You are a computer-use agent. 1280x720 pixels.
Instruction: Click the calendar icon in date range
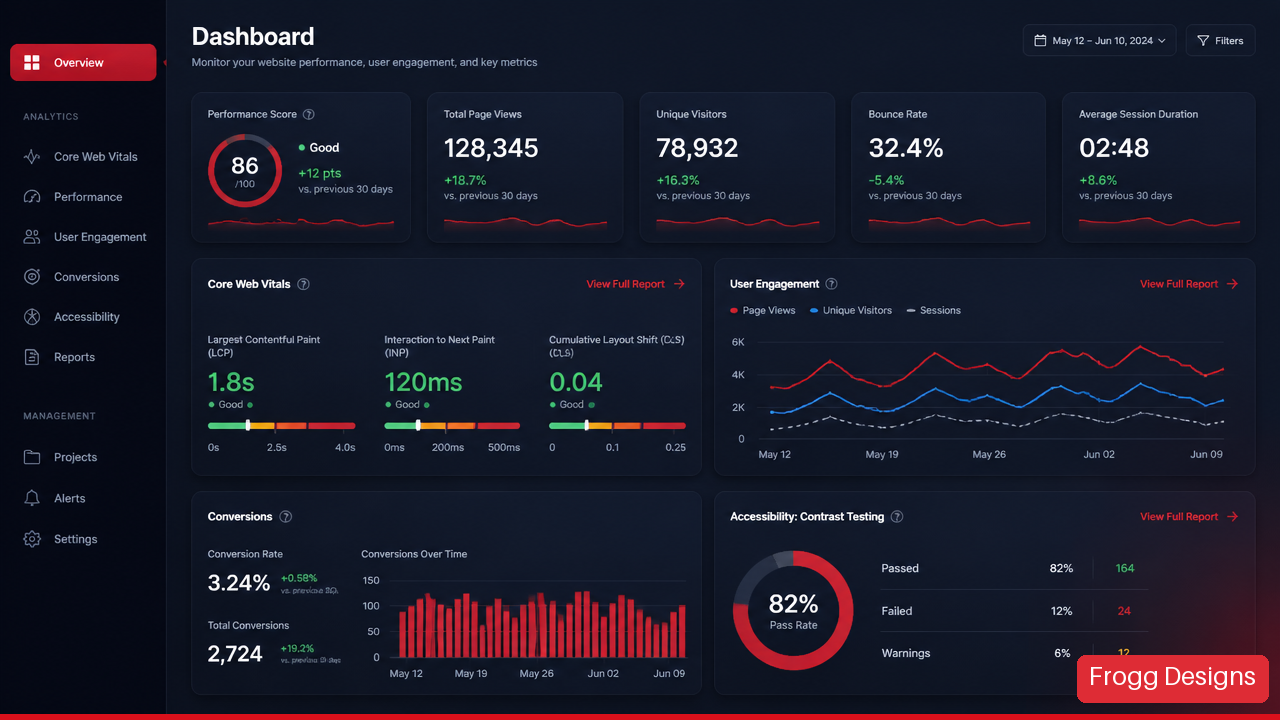tap(1040, 41)
